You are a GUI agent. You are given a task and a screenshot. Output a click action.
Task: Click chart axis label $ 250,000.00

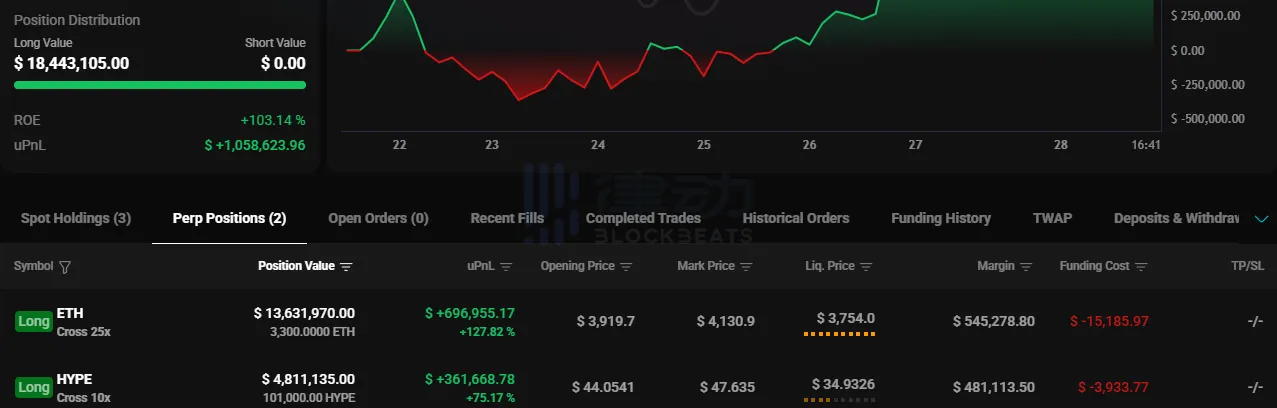pos(1205,16)
